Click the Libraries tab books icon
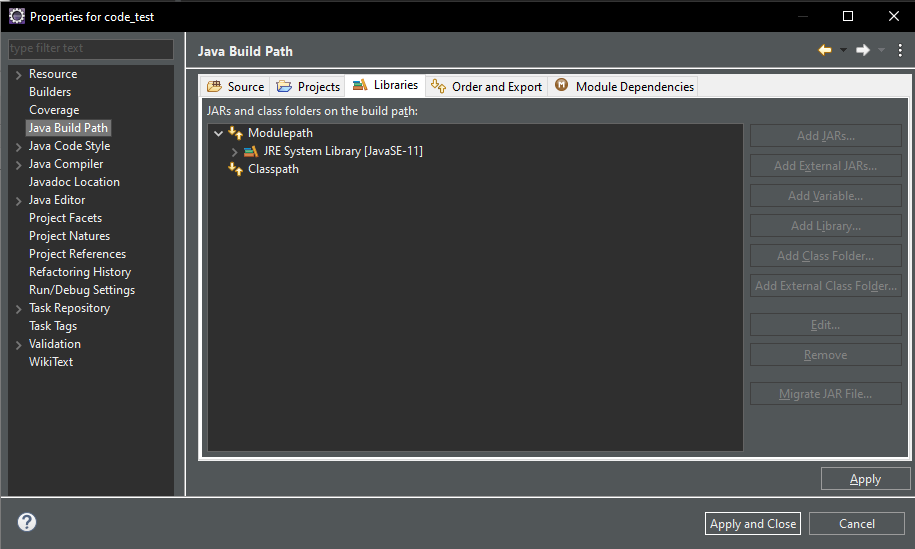Screen dimensions: 915x549 (359, 85)
